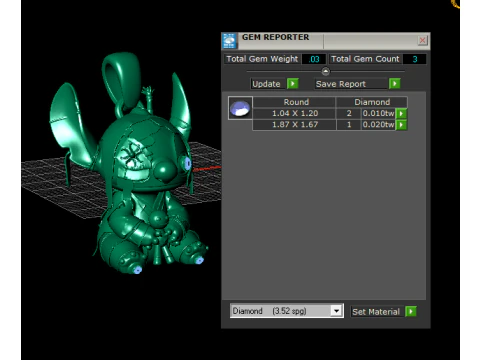Viewport: 480px width, 360px height.
Task: Click the green arrow beside Save Report
Action: coord(395,83)
